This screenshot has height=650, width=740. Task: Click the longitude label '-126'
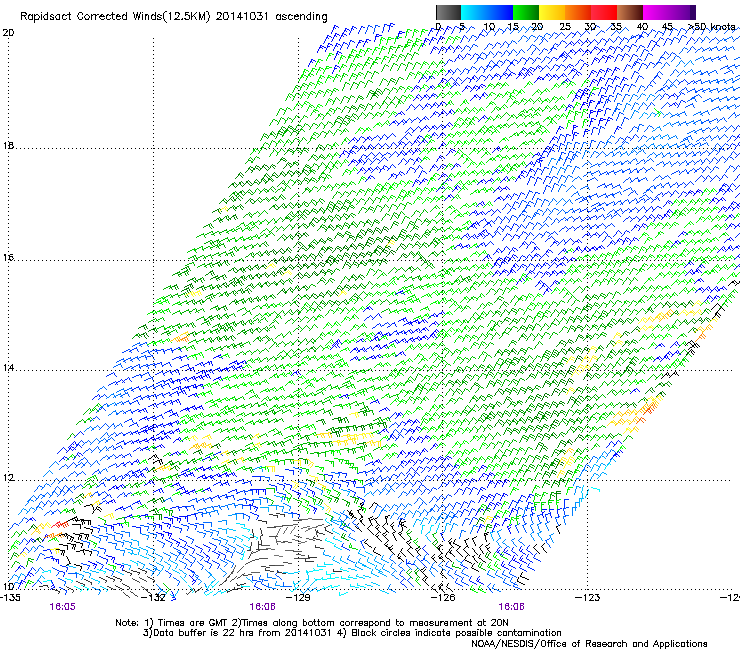coord(444,598)
